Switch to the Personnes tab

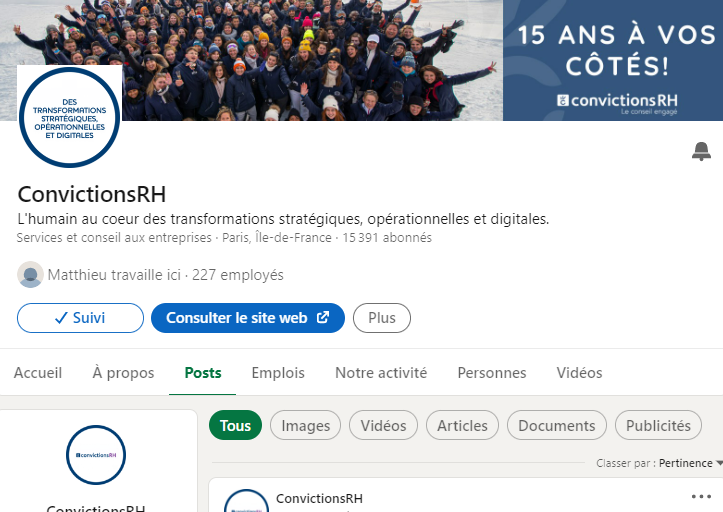[492, 373]
